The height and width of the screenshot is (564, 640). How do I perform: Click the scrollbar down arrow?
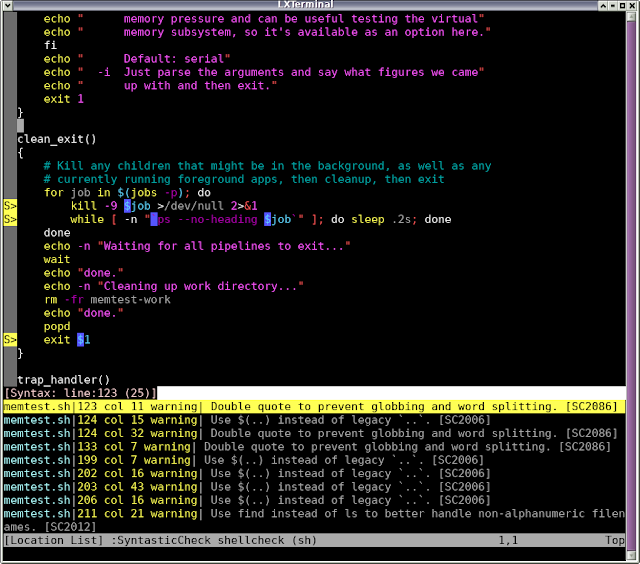631,557
